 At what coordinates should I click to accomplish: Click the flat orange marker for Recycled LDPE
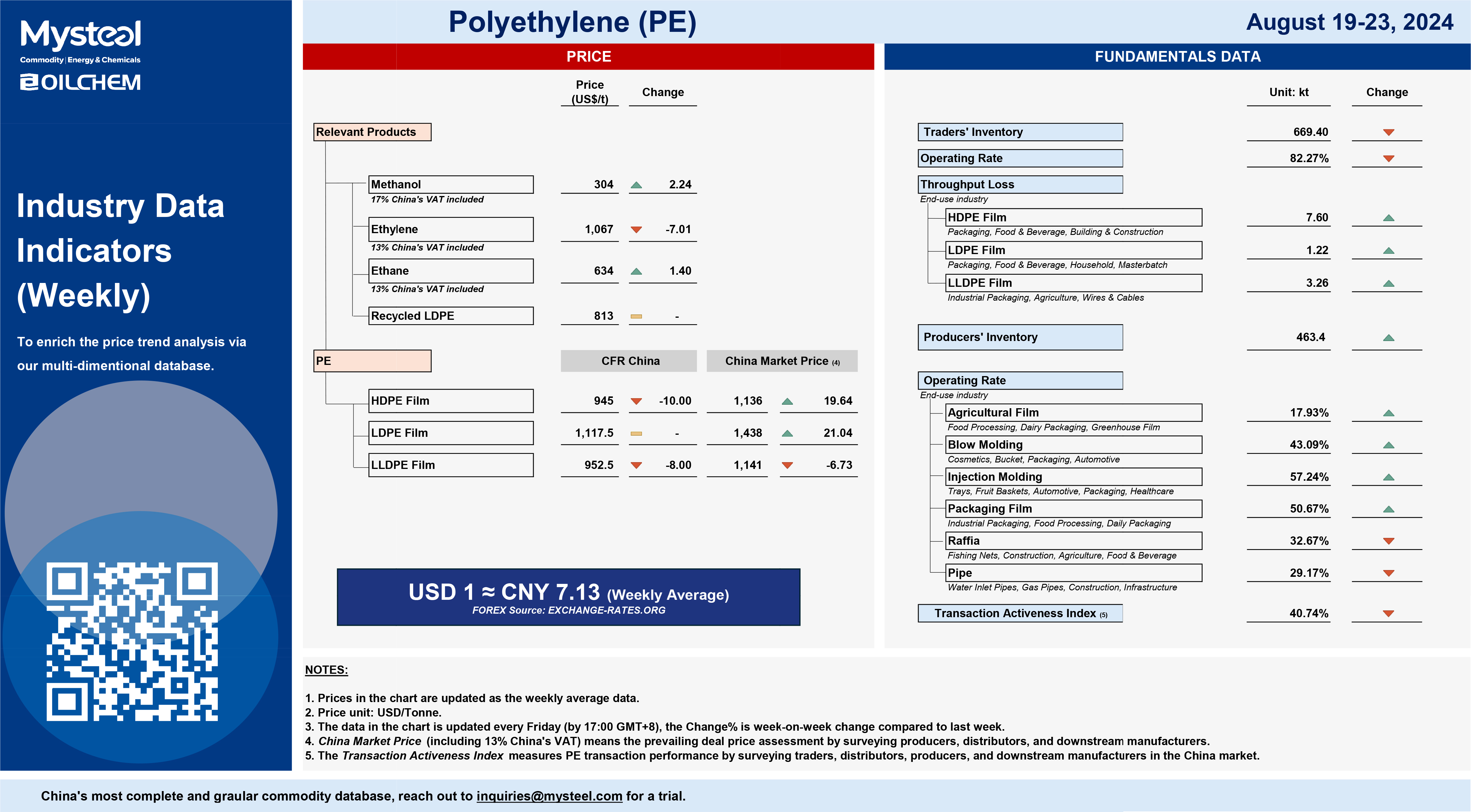[636, 316]
